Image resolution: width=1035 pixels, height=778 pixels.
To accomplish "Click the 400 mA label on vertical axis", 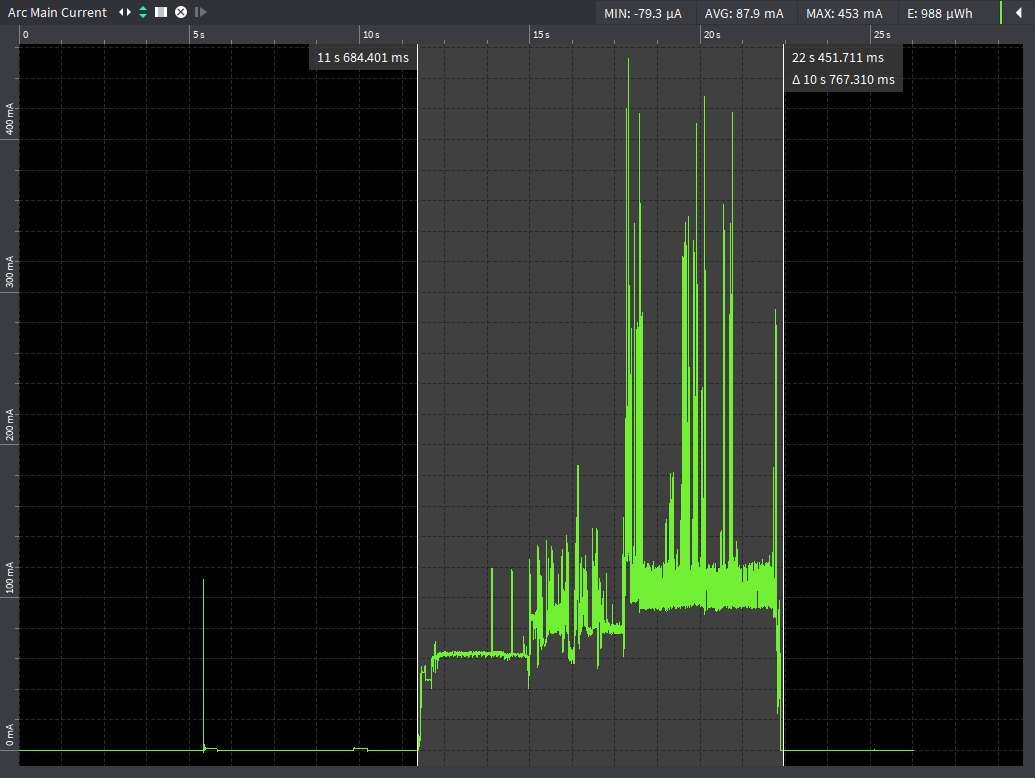I will (x=9, y=119).
